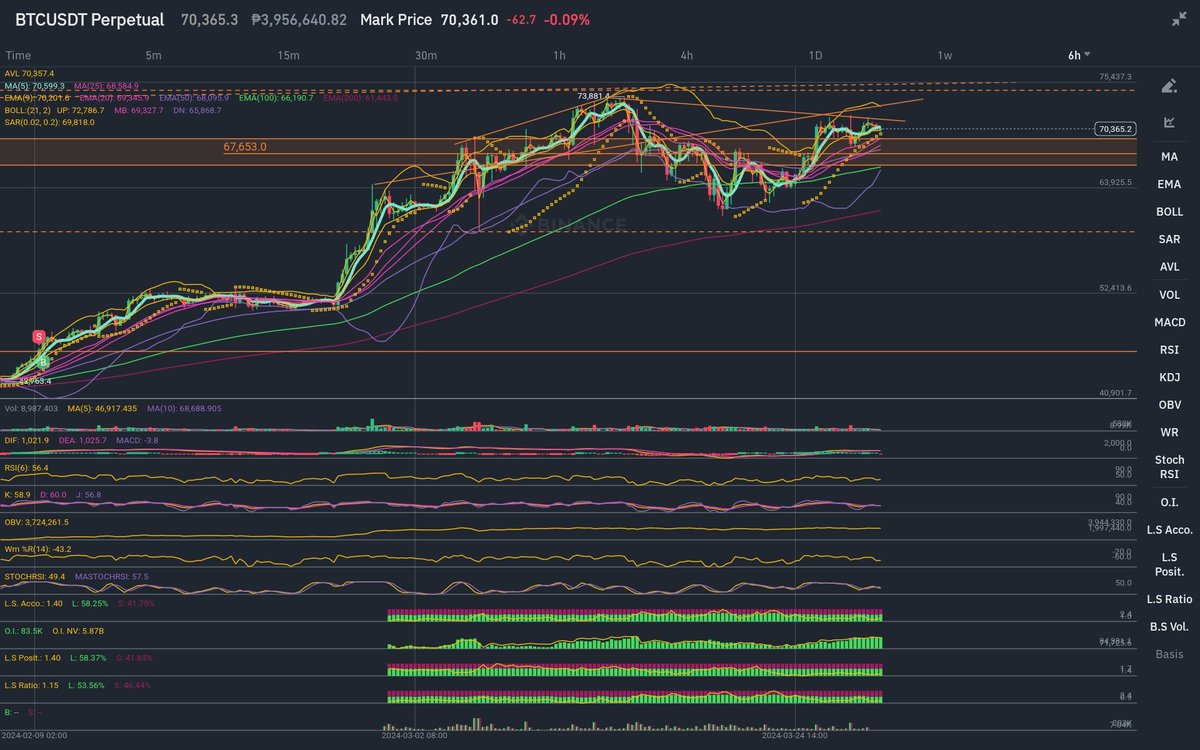Switch to the 4h timeframe
Image resolution: width=1200 pixels, height=750 pixels.
click(686, 56)
